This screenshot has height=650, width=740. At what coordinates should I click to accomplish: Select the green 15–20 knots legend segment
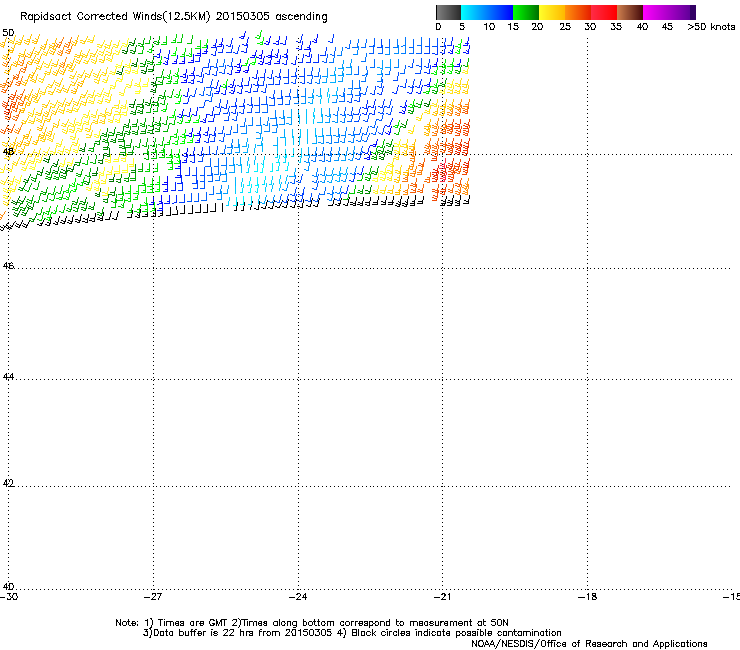[526, 12]
